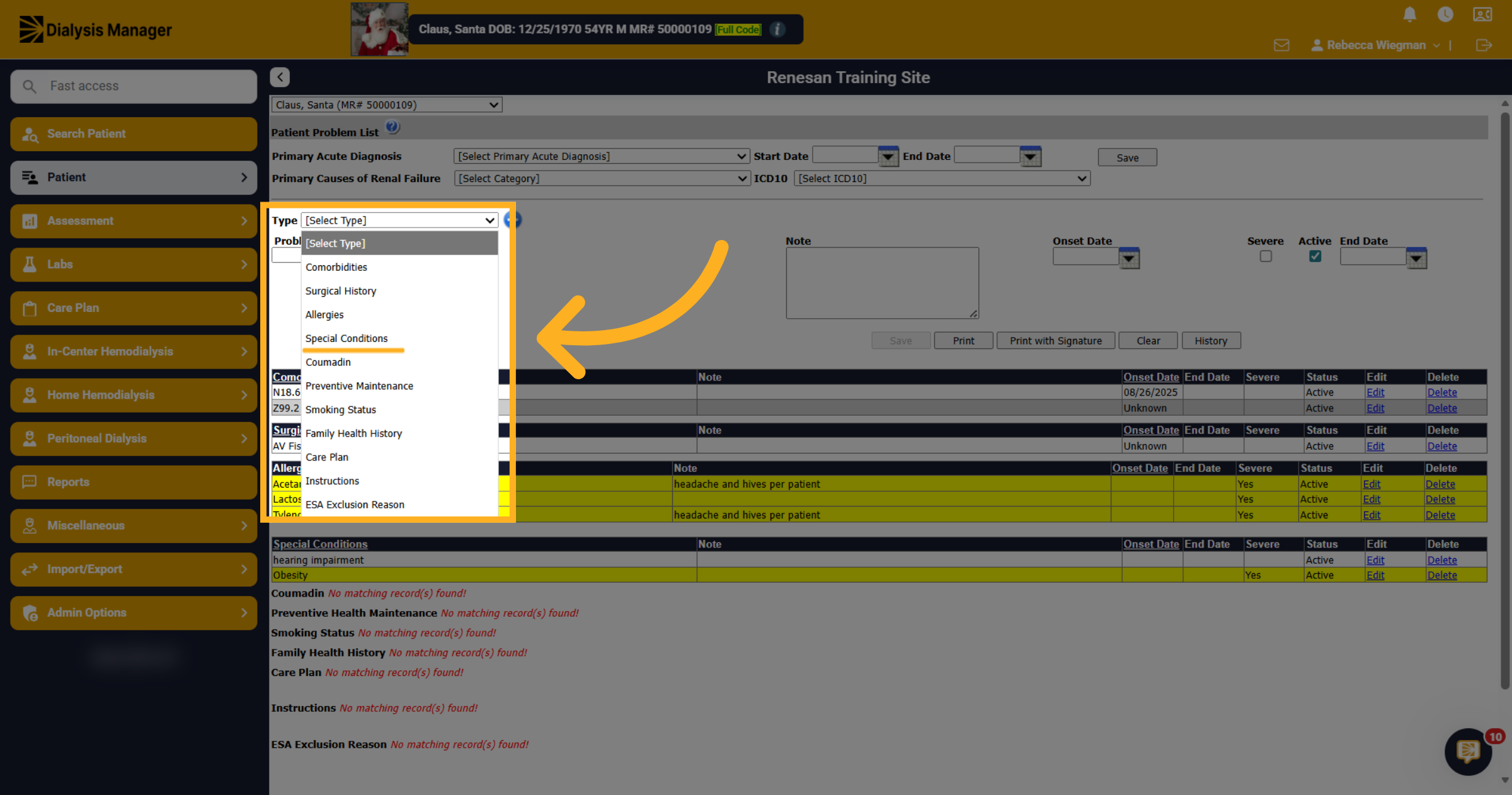The height and width of the screenshot is (795, 1512).
Task: Click Save button beside End Date
Action: tap(1127, 157)
